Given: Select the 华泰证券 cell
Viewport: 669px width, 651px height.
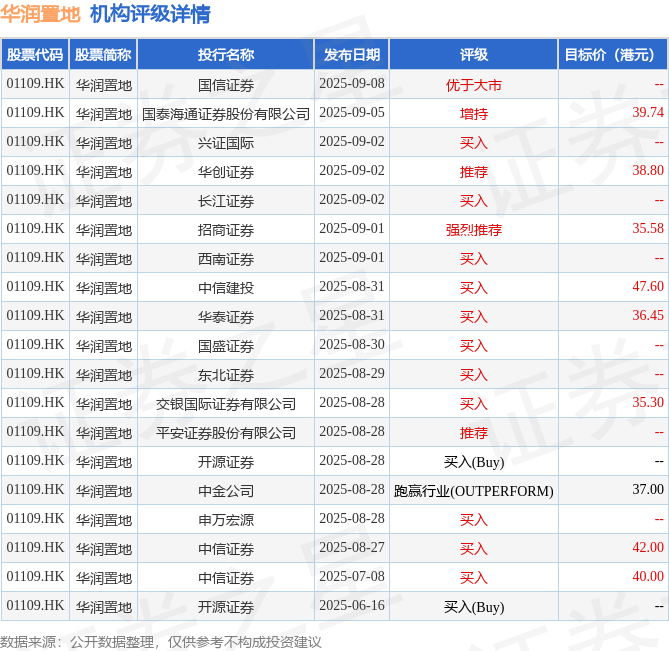Looking at the screenshot, I should 226,317.
